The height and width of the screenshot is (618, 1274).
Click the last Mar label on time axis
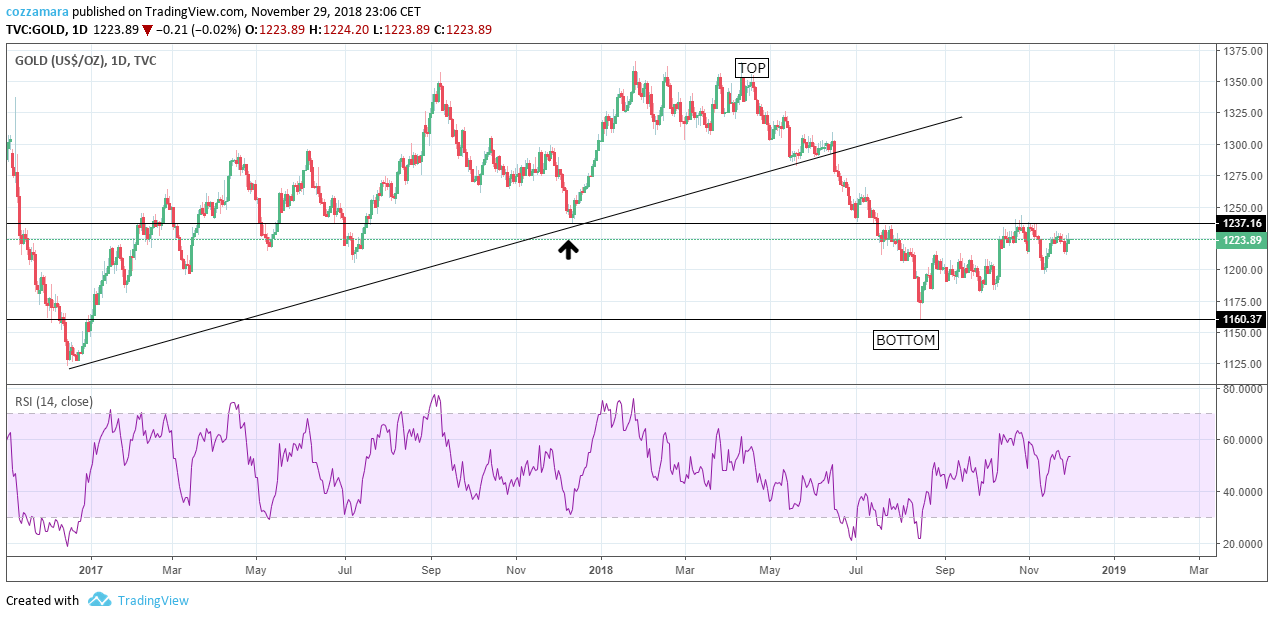pos(1198,569)
